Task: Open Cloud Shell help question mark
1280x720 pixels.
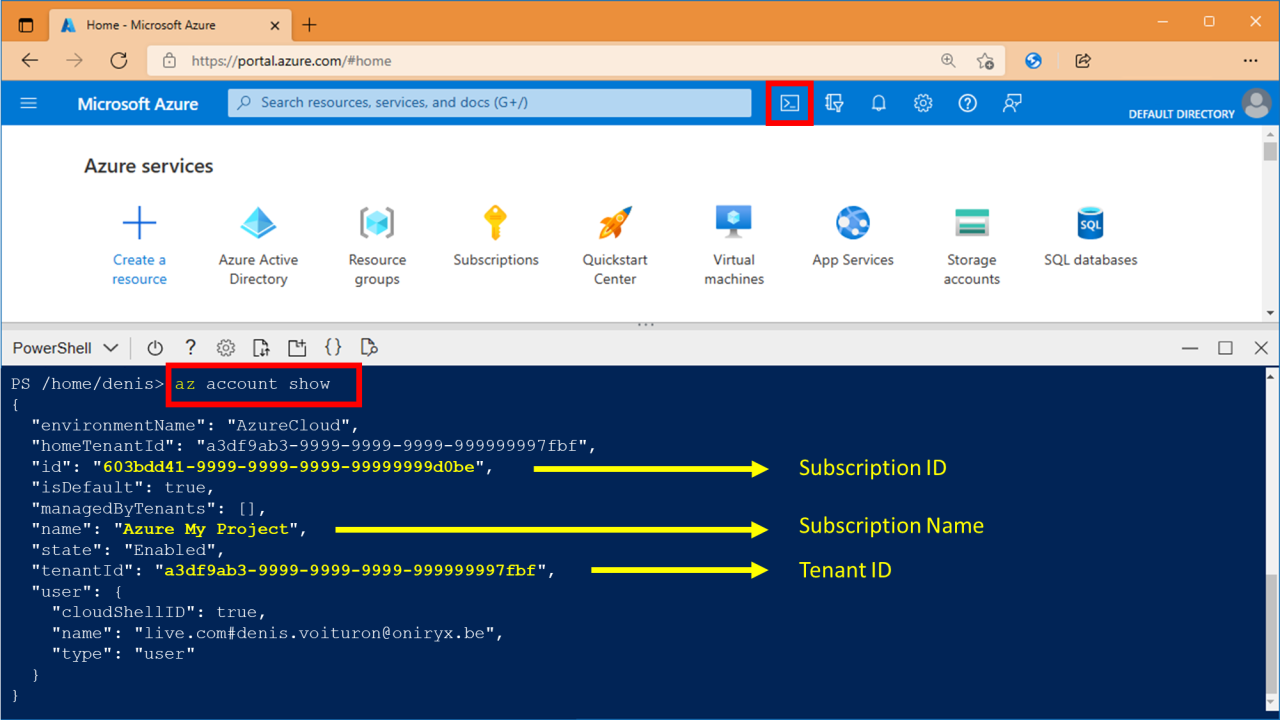Action: (190, 348)
